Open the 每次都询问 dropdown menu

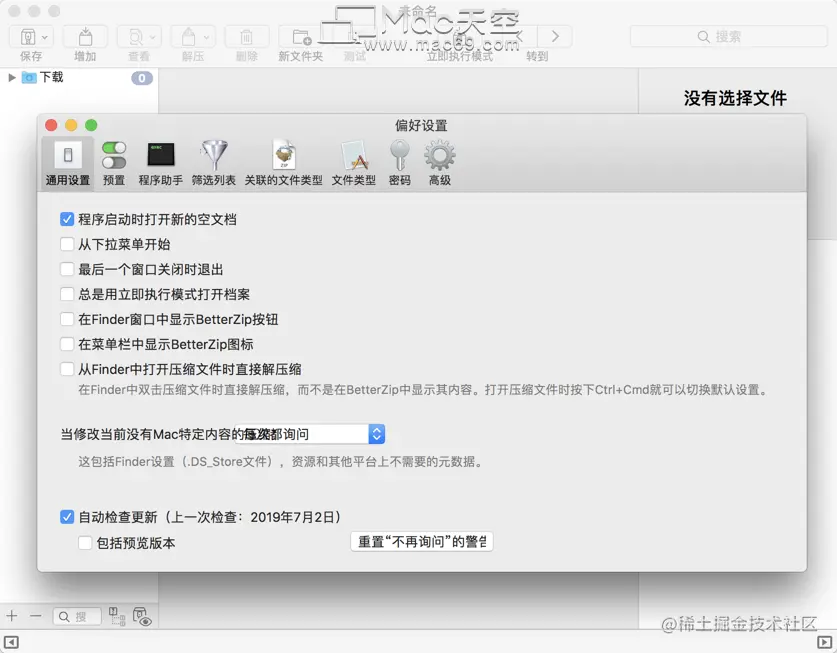point(310,434)
